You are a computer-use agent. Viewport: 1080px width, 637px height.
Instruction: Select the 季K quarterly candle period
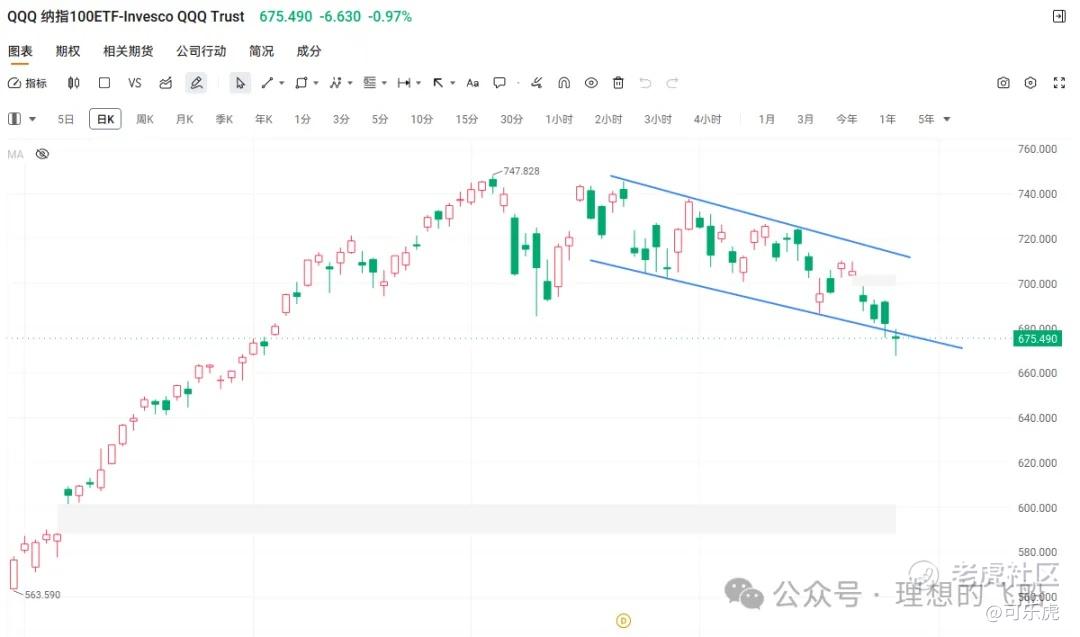pos(225,119)
